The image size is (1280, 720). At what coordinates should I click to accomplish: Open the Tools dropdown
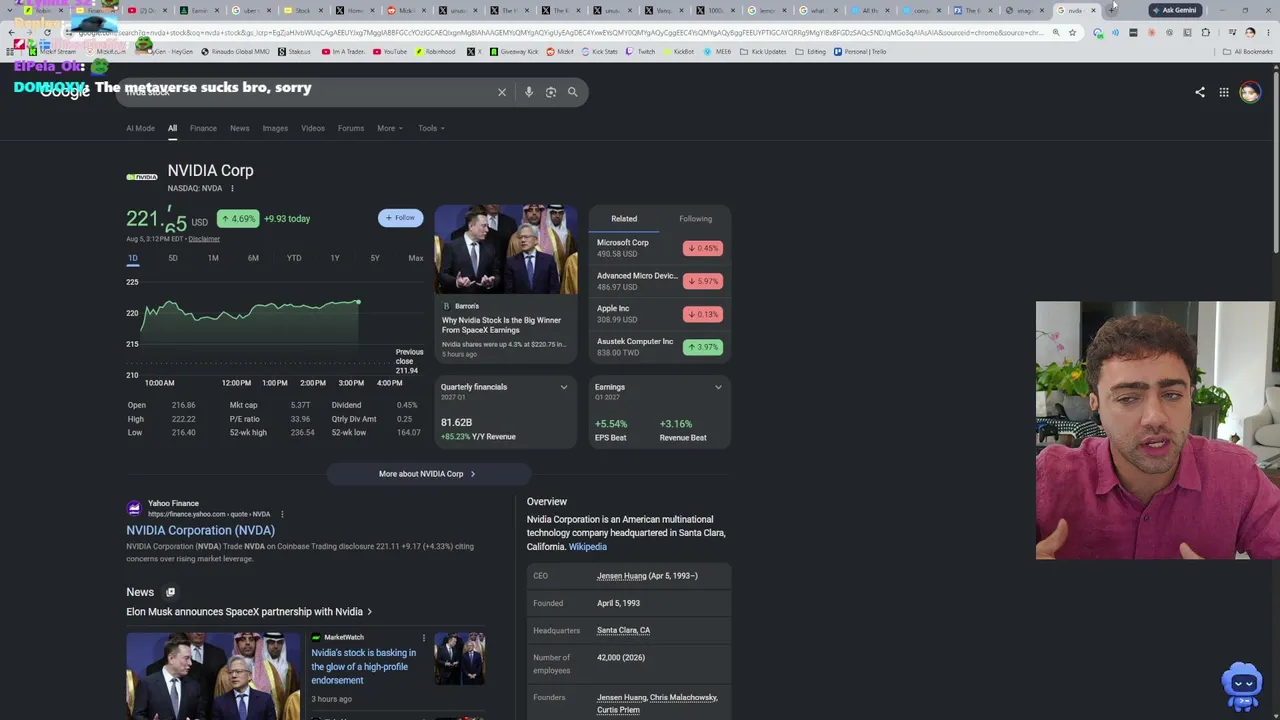(431, 128)
